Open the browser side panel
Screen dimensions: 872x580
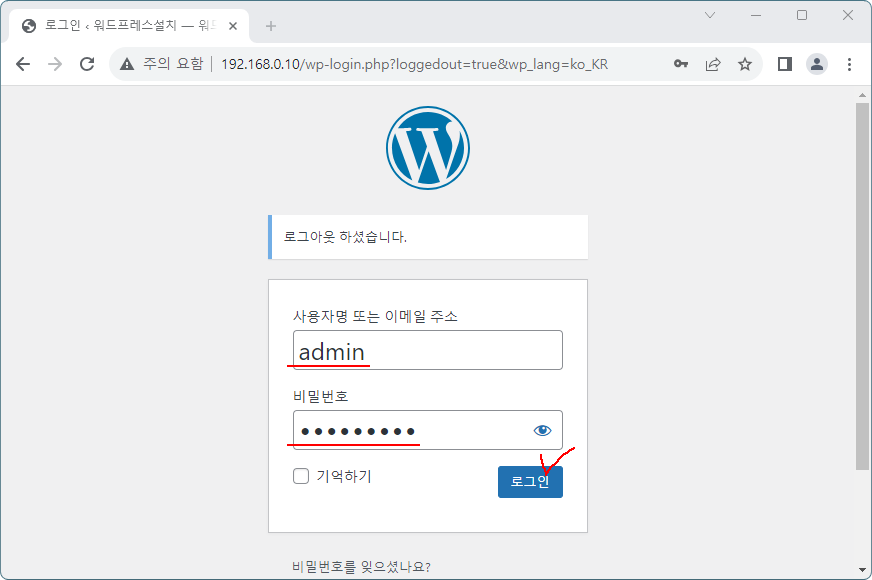785,64
